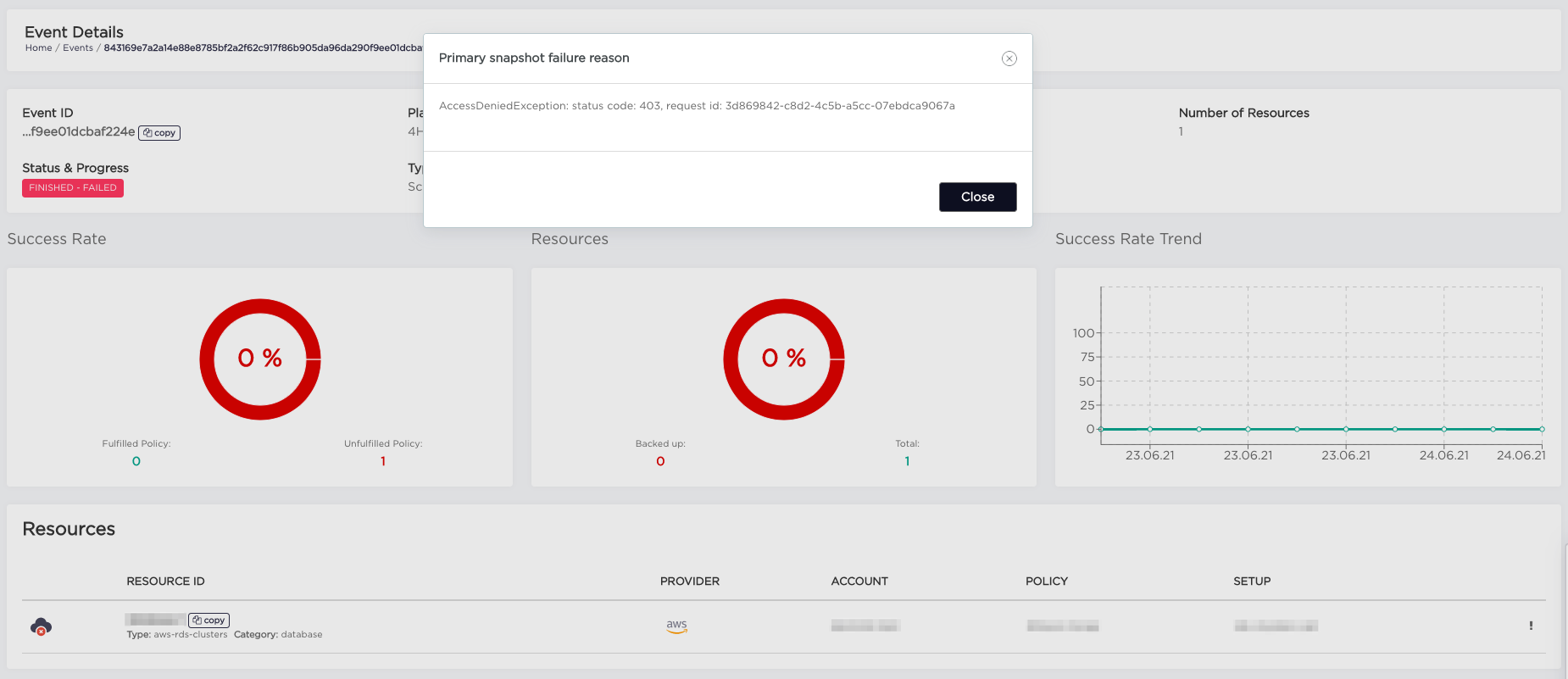Go to Home in breadcrumb

click(38, 48)
